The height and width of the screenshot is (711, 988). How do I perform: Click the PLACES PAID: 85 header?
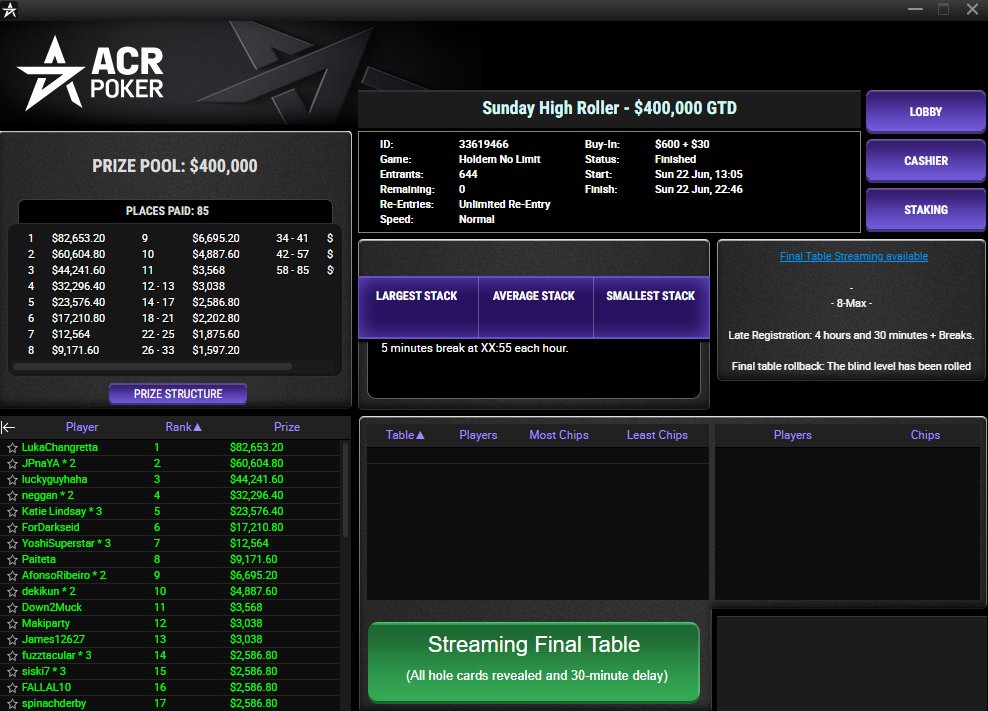167,211
